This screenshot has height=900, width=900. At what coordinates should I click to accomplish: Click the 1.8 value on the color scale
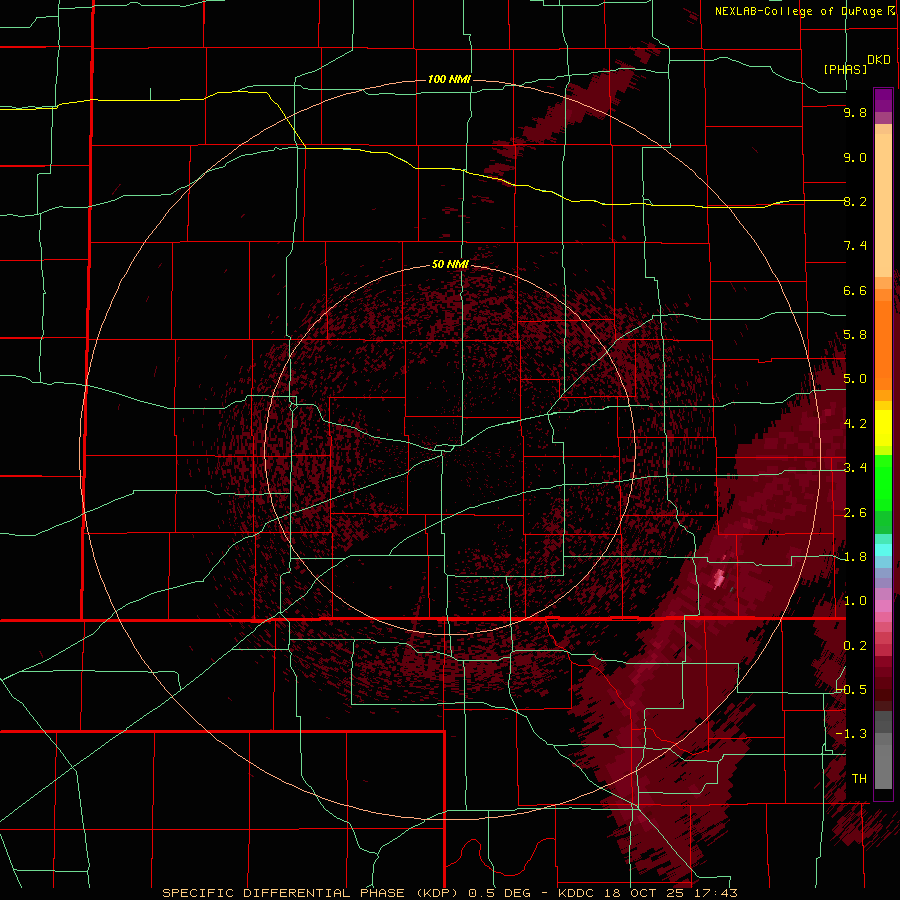855,557
